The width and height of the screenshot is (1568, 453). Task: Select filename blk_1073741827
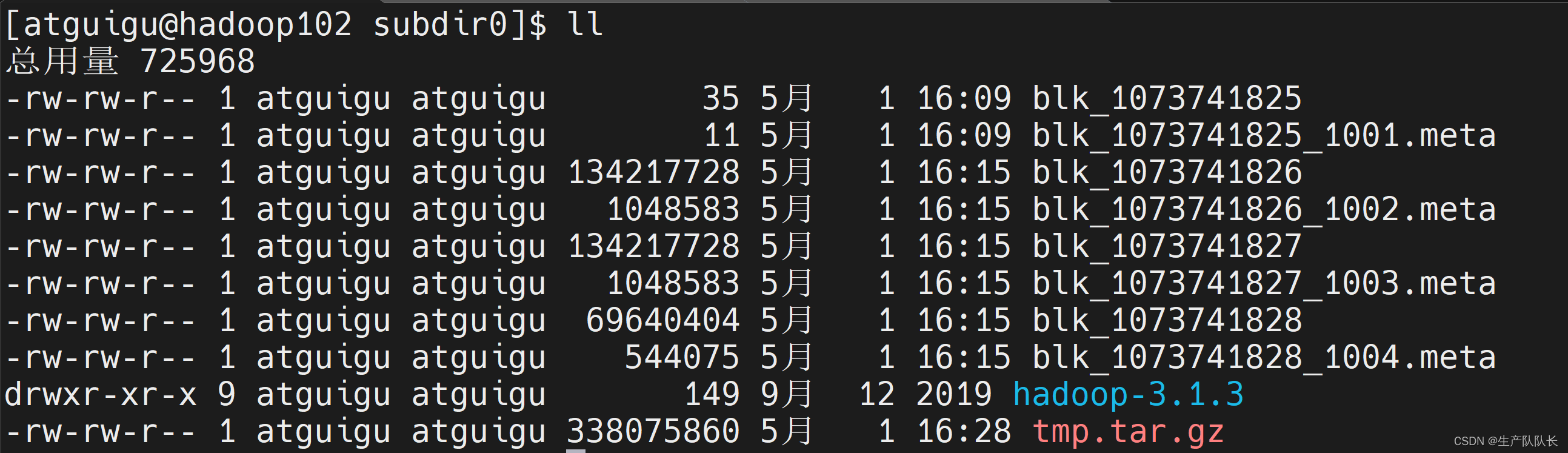(1167, 247)
